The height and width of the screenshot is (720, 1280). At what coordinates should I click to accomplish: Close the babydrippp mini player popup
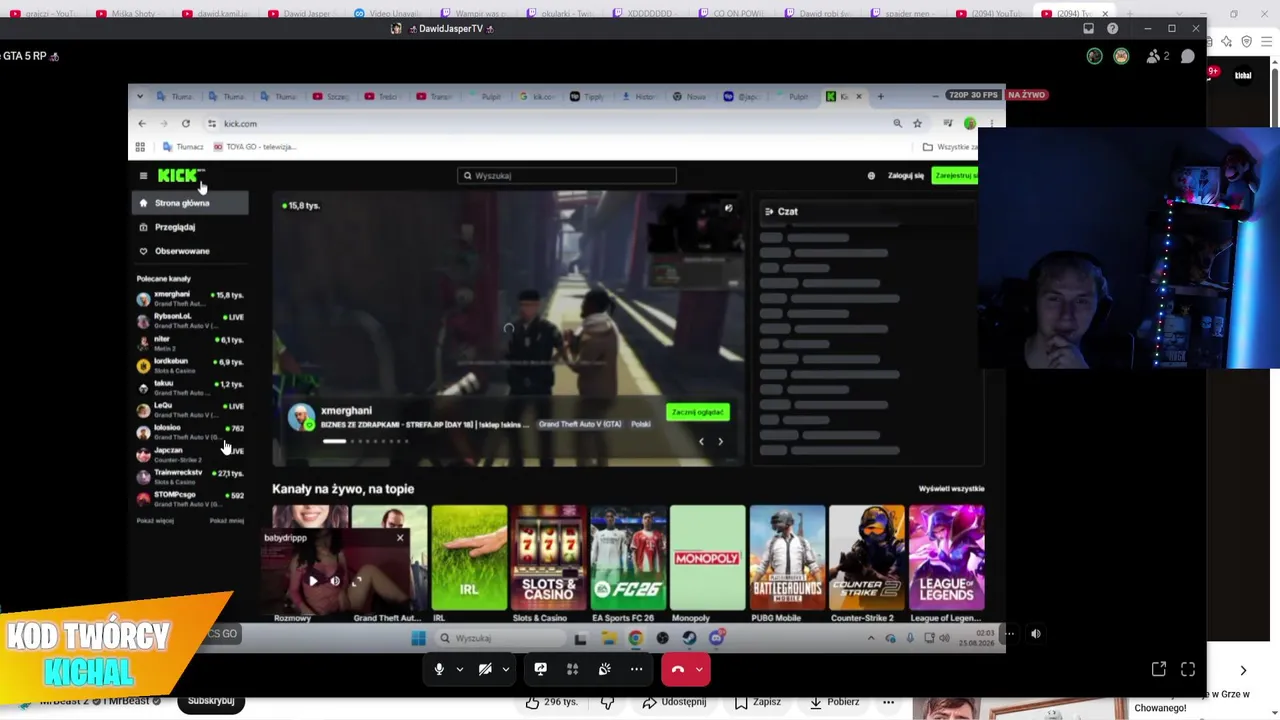pyautogui.click(x=400, y=538)
